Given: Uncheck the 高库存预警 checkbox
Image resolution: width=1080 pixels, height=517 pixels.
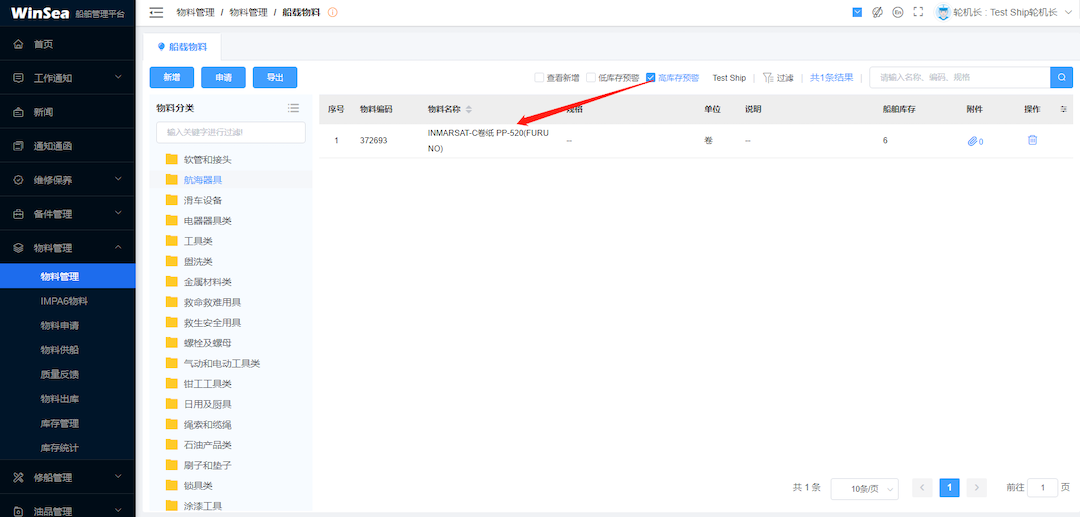Looking at the screenshot, I should tap(651, 78).
